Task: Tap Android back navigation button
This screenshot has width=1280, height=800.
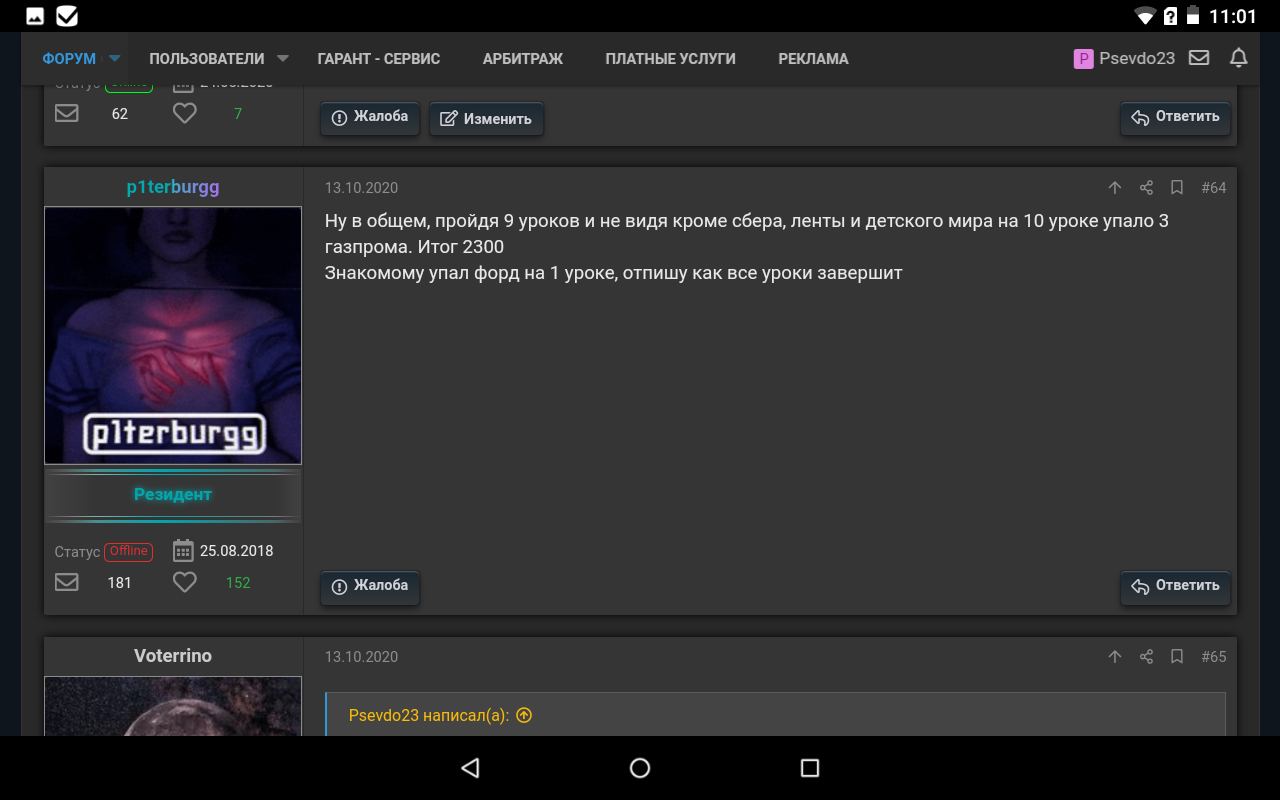Action: pos(470,768)
